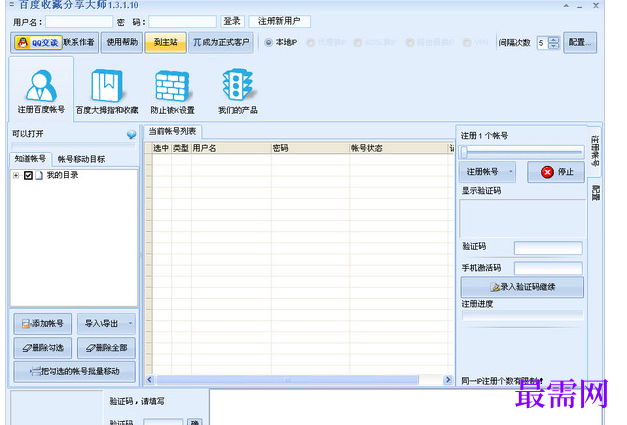
Task: Select the 本地IP radio button
Action: 268,42
